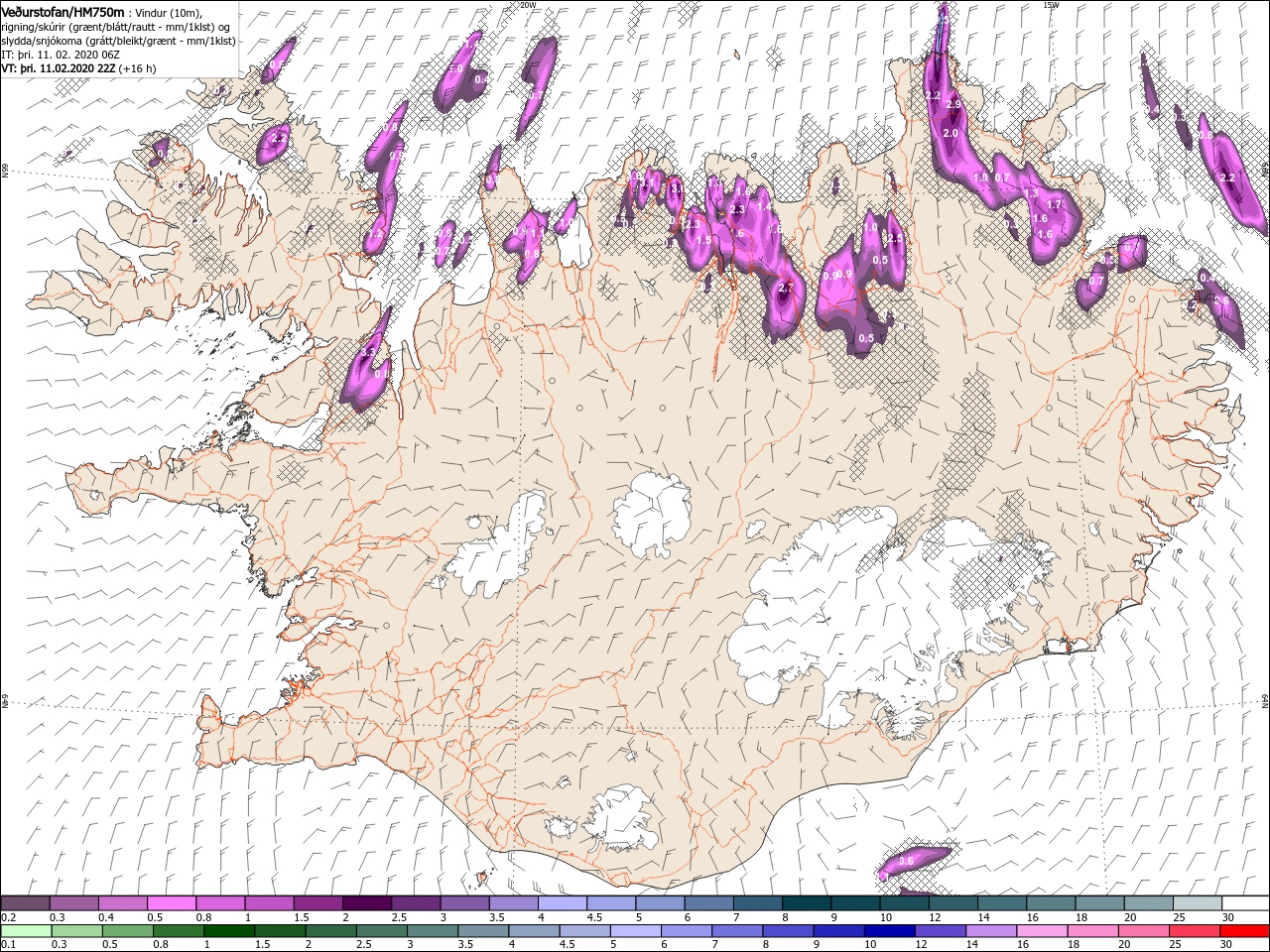Screen dimensions: 1270x952
Task: Select upper legend swatch between 0.5 and 0.8
Action: (171, 902)
